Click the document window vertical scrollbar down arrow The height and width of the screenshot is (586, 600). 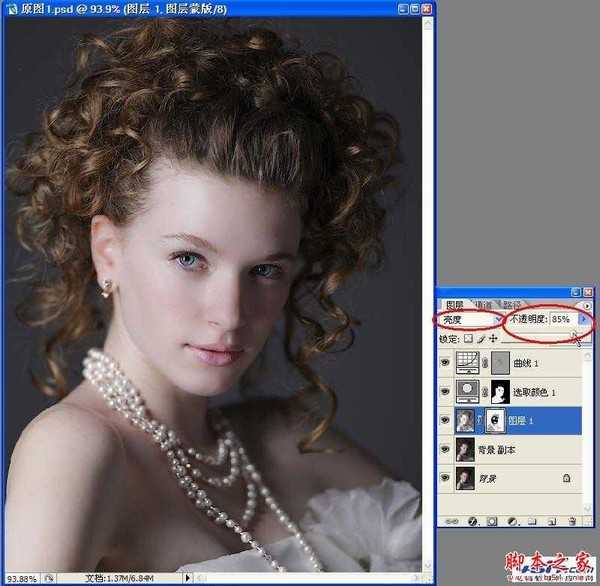[427, 565]
